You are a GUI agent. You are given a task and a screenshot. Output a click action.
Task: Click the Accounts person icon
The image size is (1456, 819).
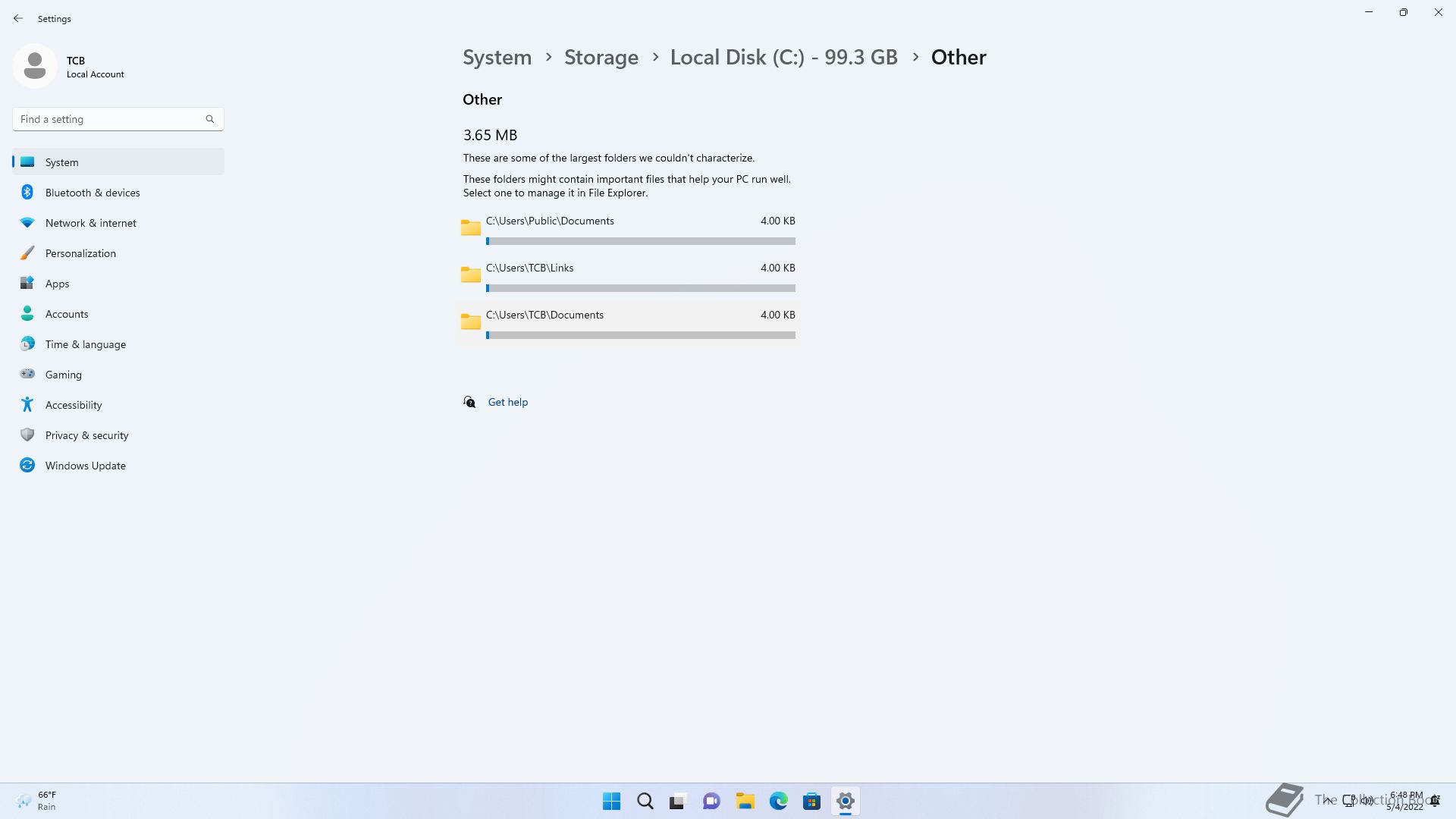coord(27,313)
